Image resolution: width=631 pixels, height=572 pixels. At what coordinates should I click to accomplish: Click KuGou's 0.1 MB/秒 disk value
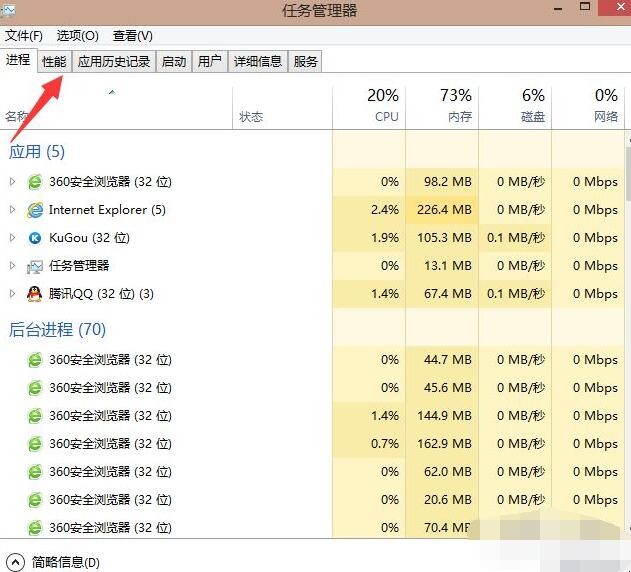pyautogui.click(x=516, y=238)
